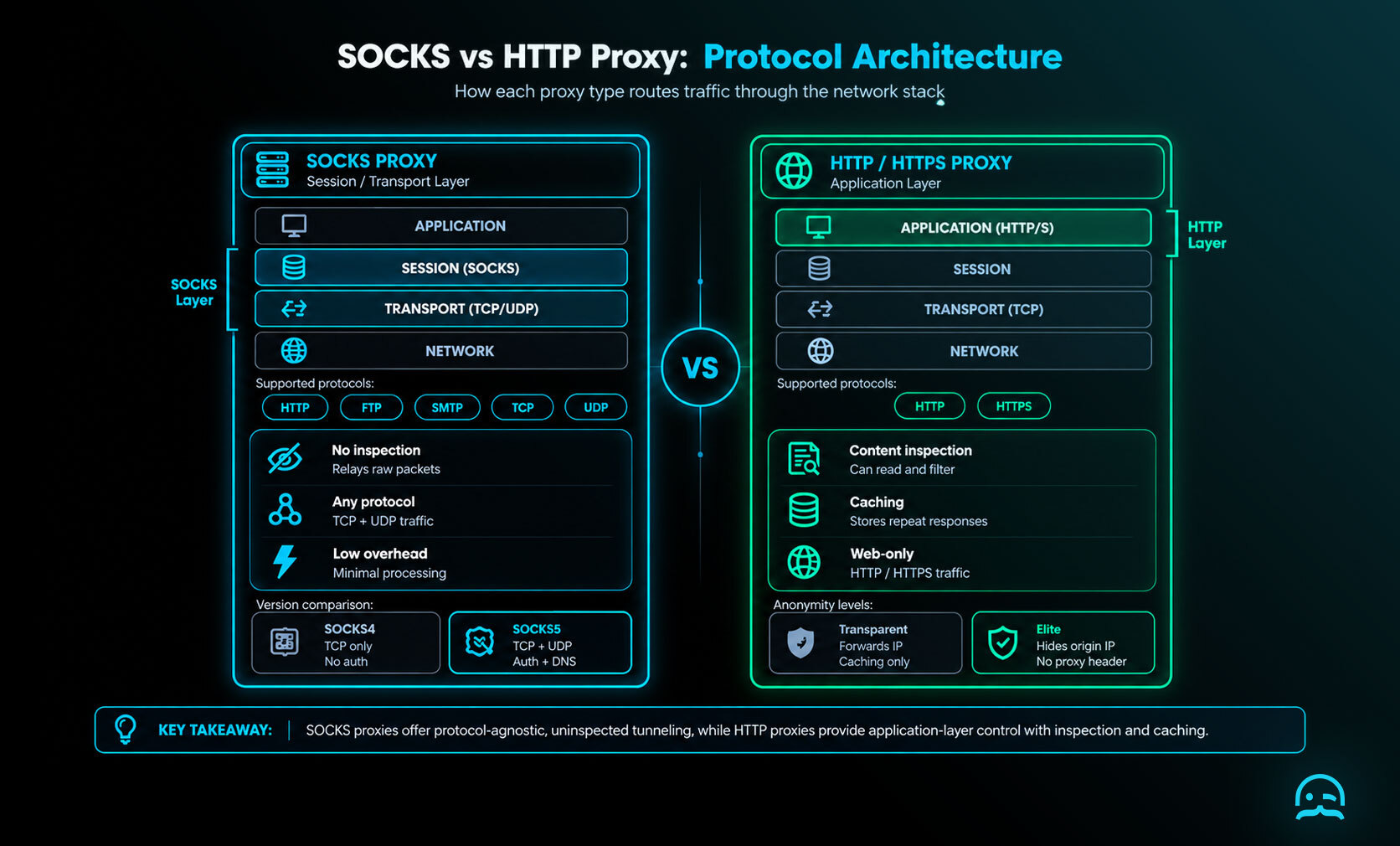Select the database icon beside Caching
Screen dimensions: 1400x846
pos(804,510)
